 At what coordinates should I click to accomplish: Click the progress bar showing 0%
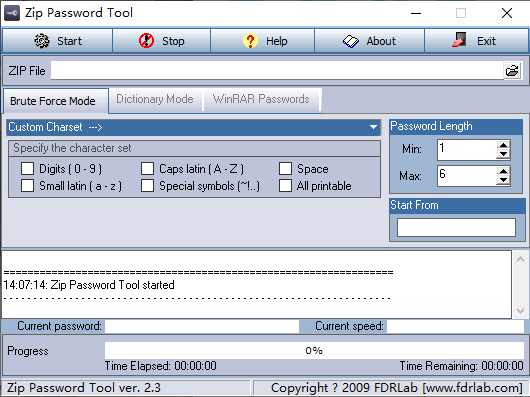(314, 350)
